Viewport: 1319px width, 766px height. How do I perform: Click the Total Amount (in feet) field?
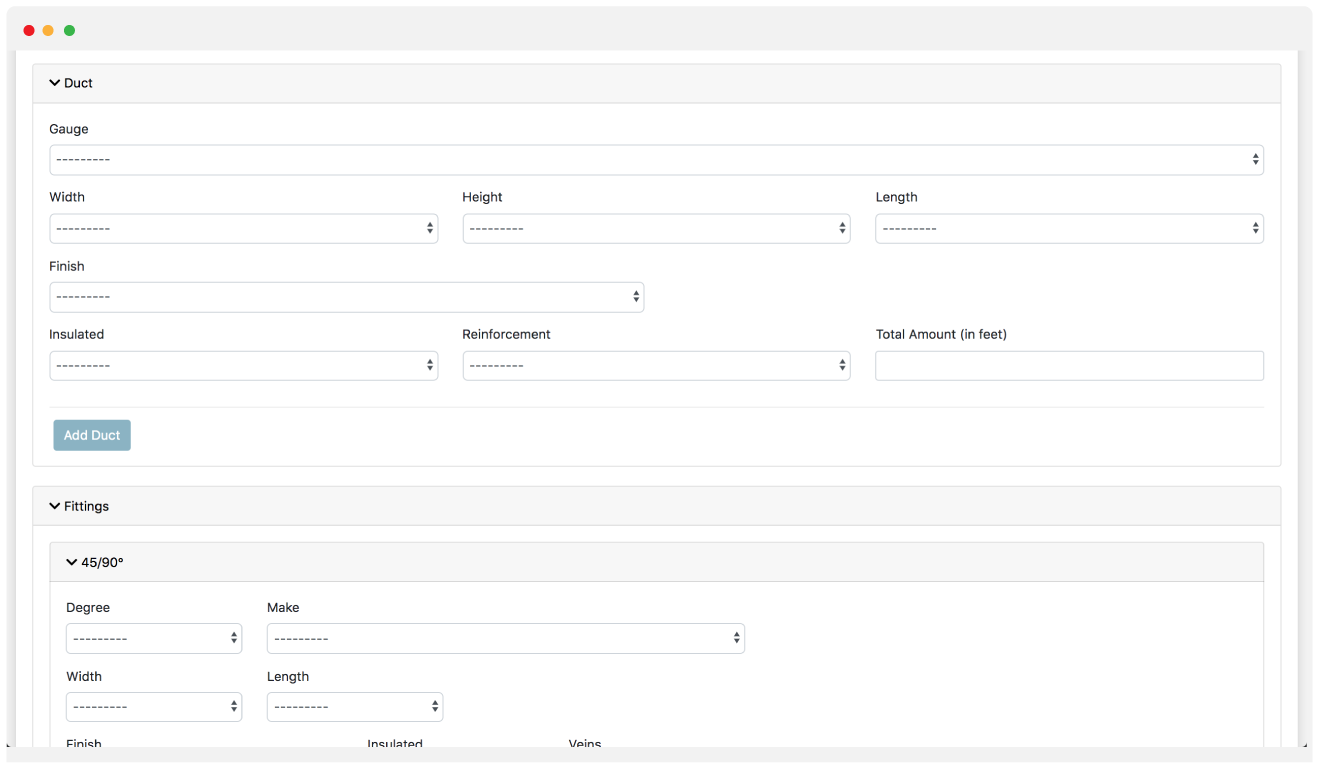(x=1069, y=366)
